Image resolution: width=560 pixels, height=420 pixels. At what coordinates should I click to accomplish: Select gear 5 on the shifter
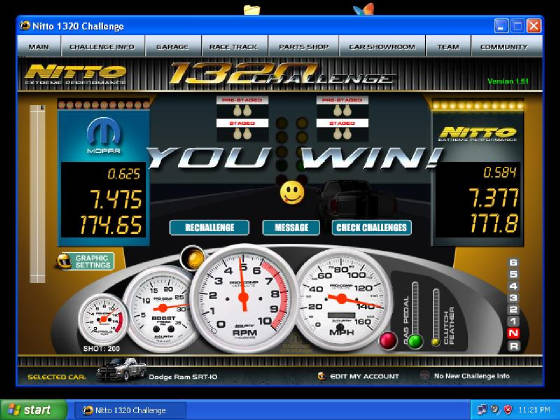point(513,274)
